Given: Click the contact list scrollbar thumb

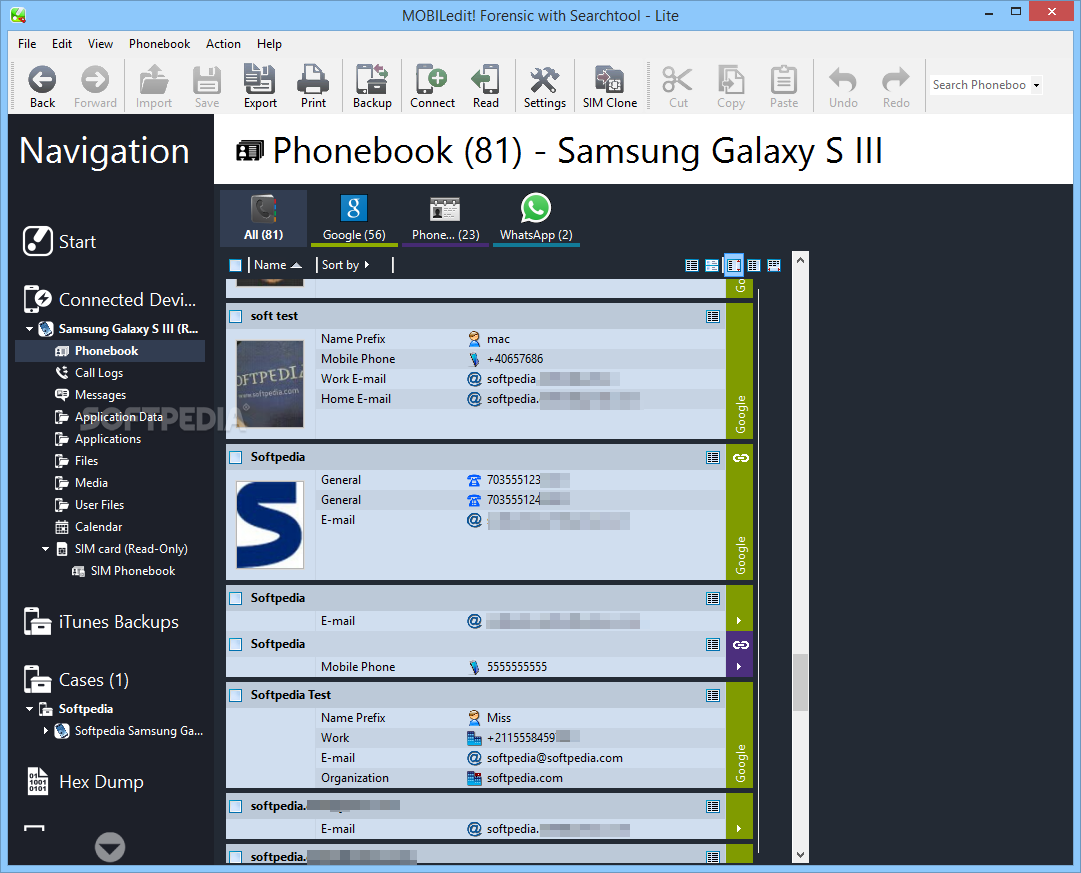Looking at the screenshot, I should click(800, 681).
